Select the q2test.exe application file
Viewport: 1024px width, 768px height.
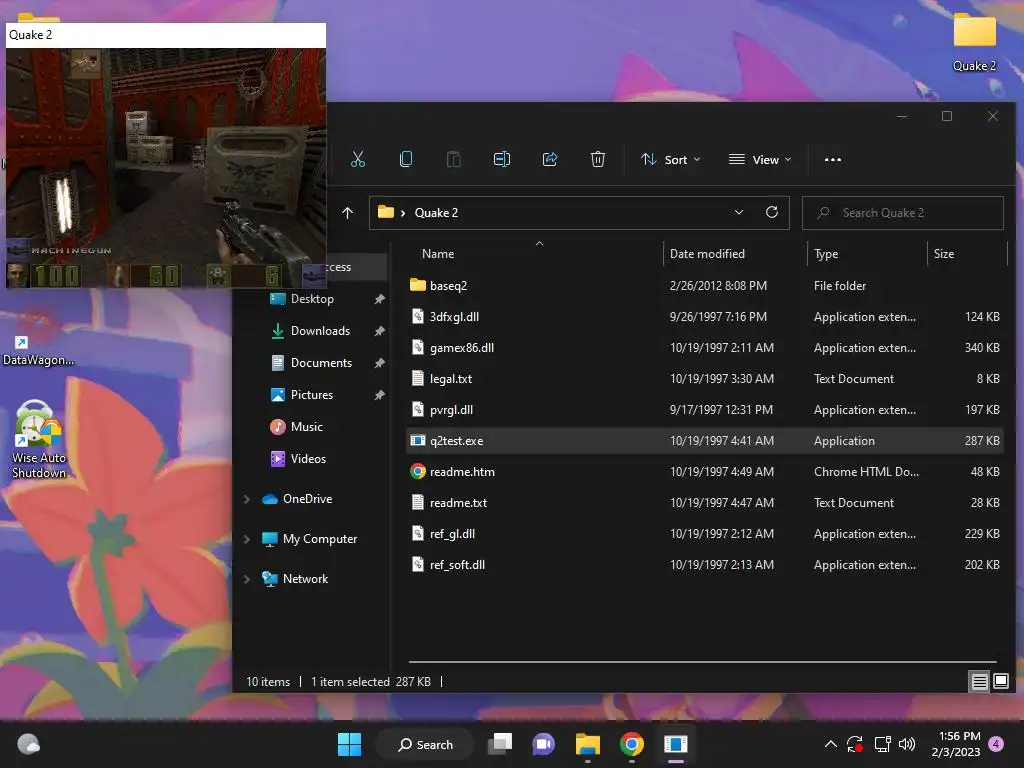pyautogui.click(x=705, y=441)
